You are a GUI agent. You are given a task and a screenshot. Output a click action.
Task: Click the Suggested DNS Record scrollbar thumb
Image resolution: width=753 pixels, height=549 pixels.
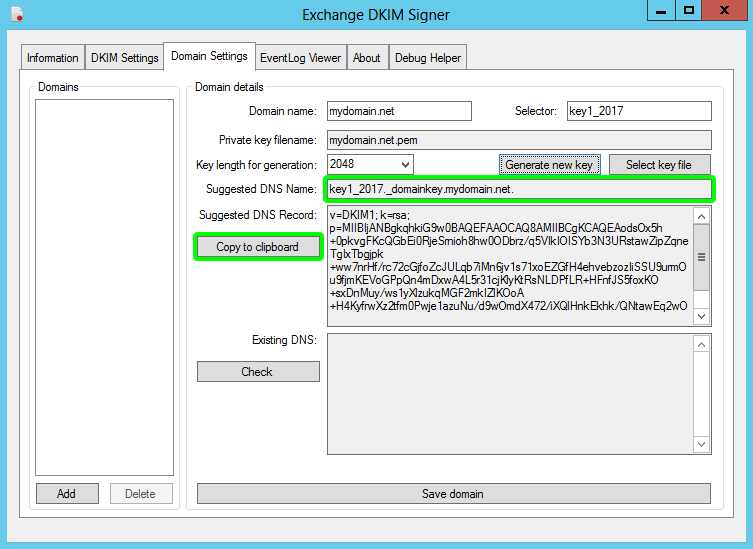[702, 257]
